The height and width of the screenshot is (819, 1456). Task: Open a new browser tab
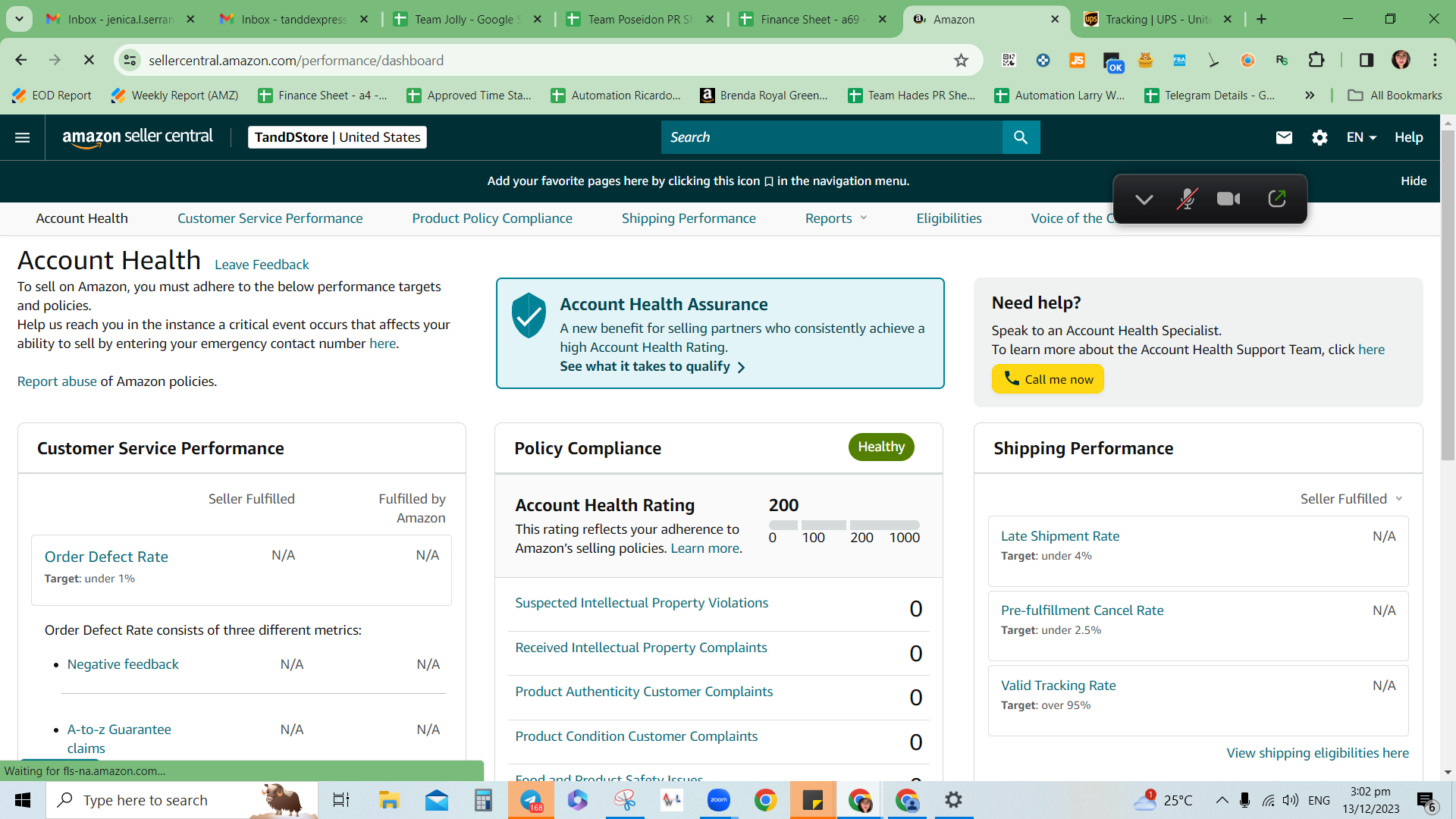pyautogui.click(x=1261, y=19)
